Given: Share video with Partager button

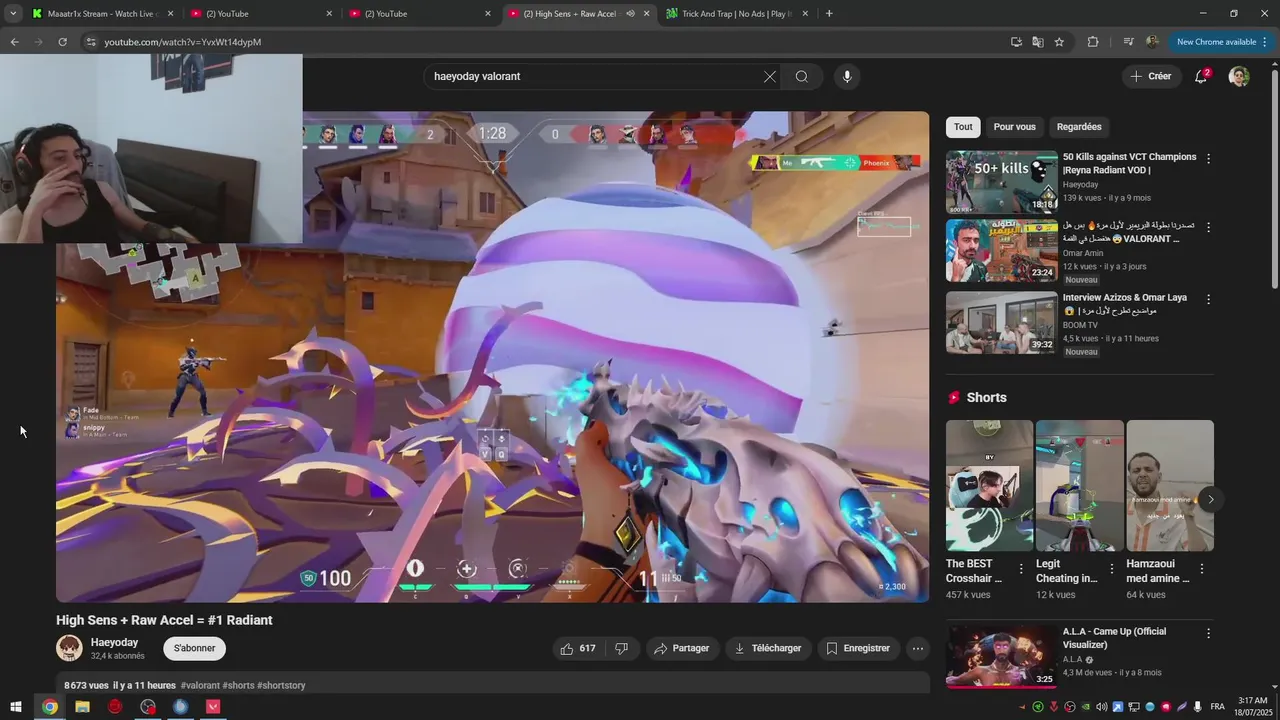Looking at the screenshot, I should [x=681, y=648].
